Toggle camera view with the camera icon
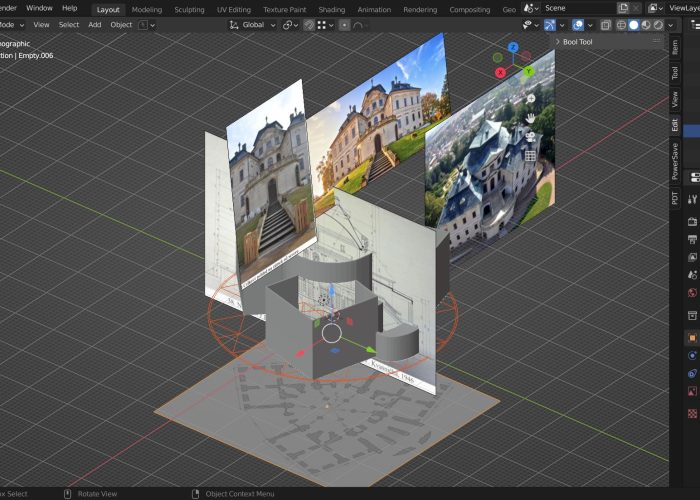Viewport: 700px width, 500px height. coord(530,137)
